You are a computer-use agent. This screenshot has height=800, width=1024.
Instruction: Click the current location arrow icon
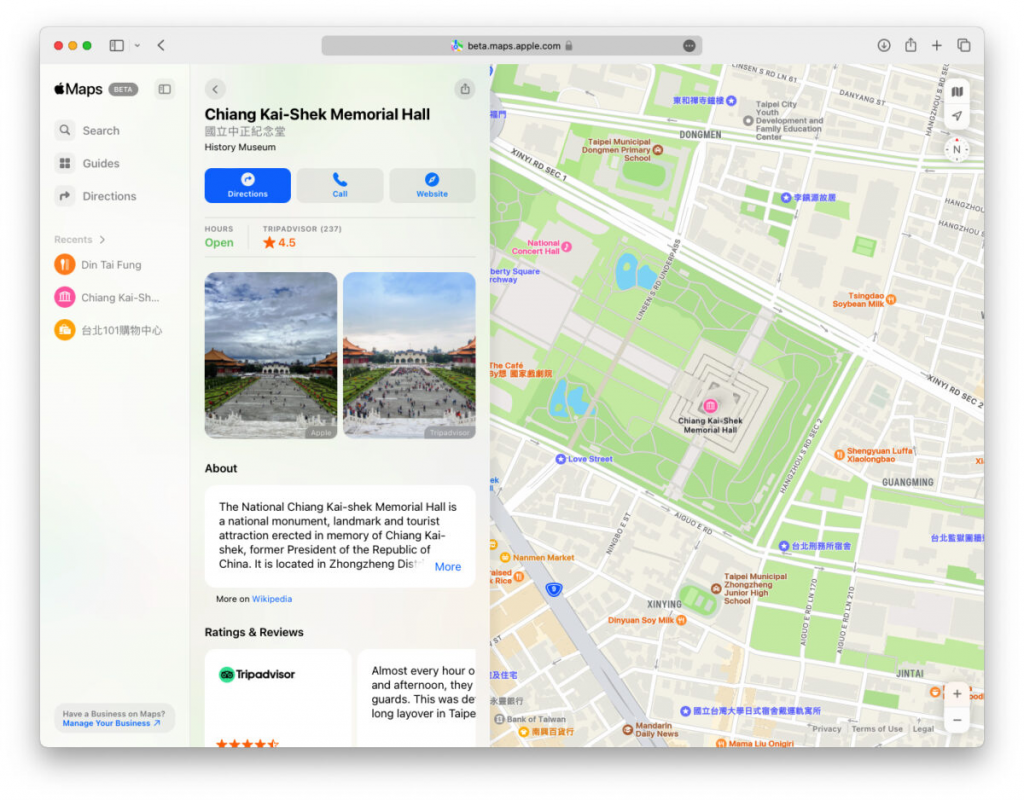[957, 117]
